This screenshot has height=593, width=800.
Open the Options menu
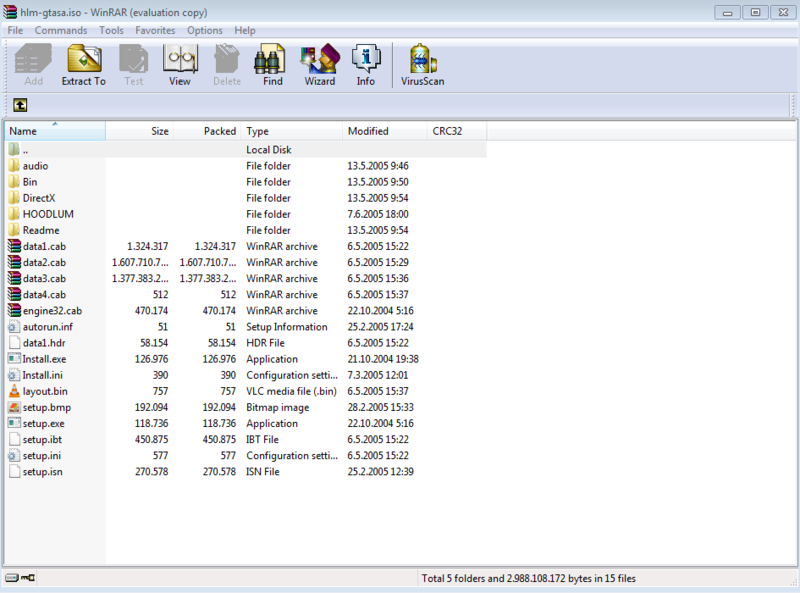click(204, 30)
